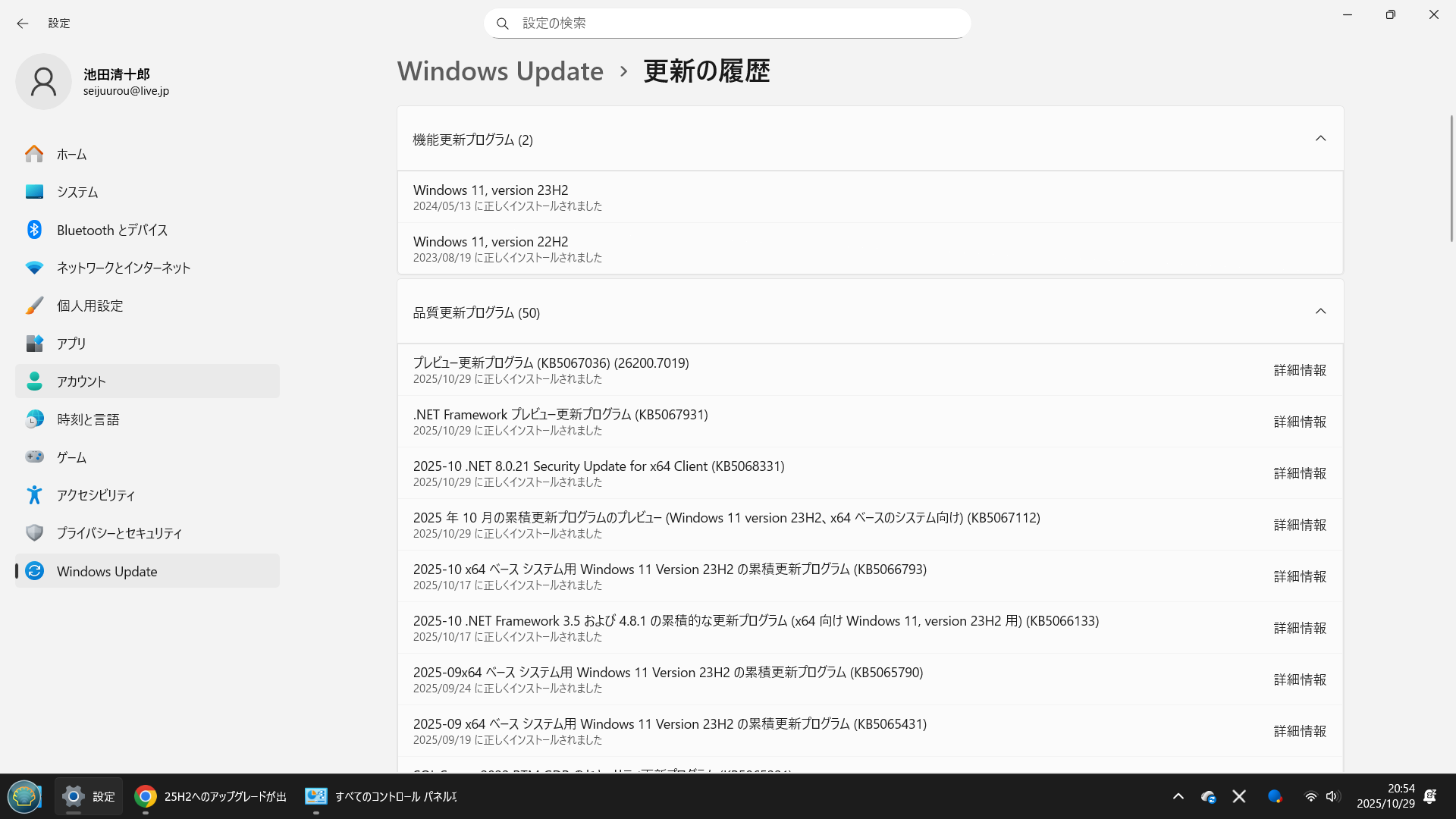Click the back arrow in Settings

[x=23, y=24]
